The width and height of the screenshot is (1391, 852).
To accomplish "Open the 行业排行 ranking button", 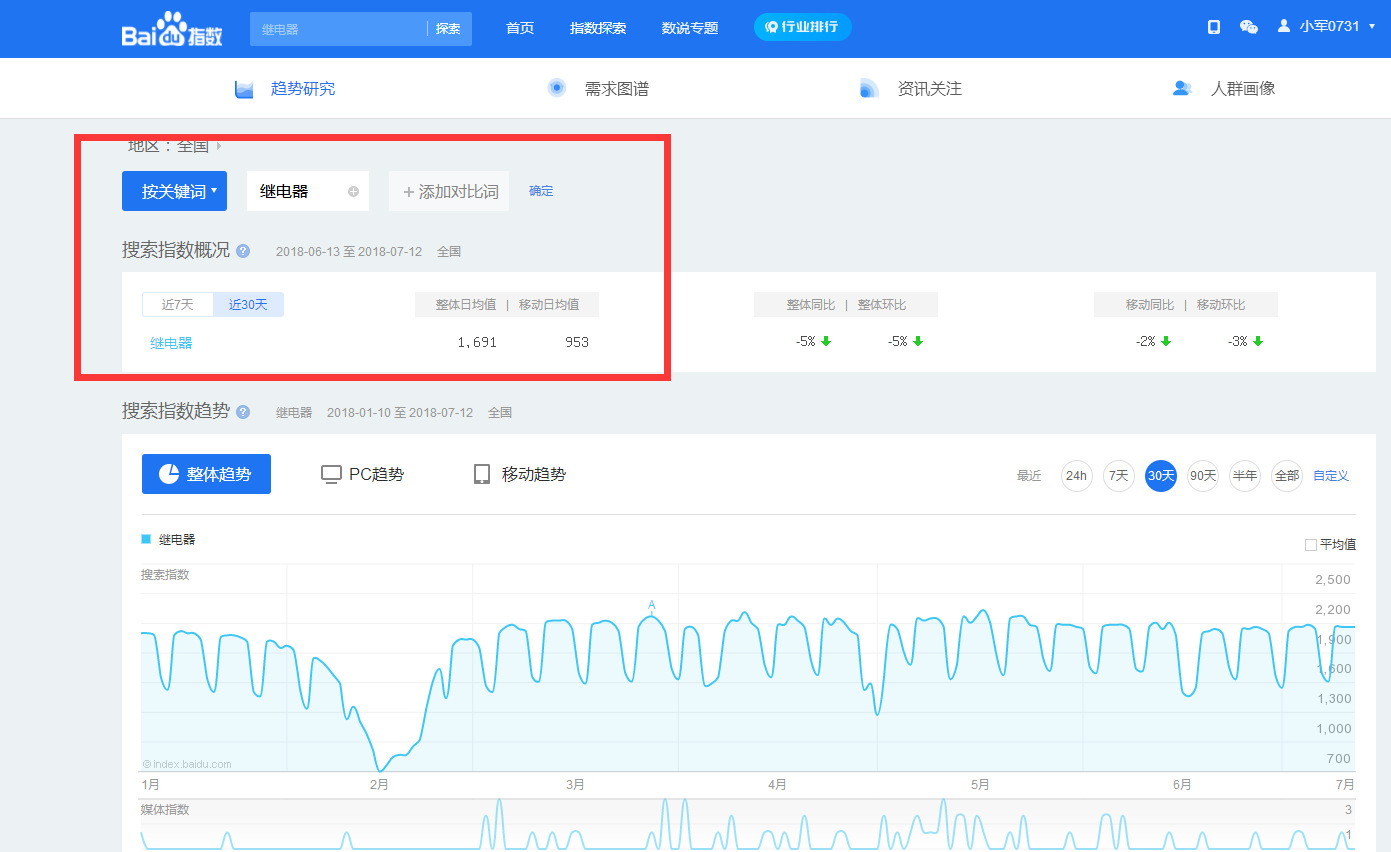I will click(803, 27).
